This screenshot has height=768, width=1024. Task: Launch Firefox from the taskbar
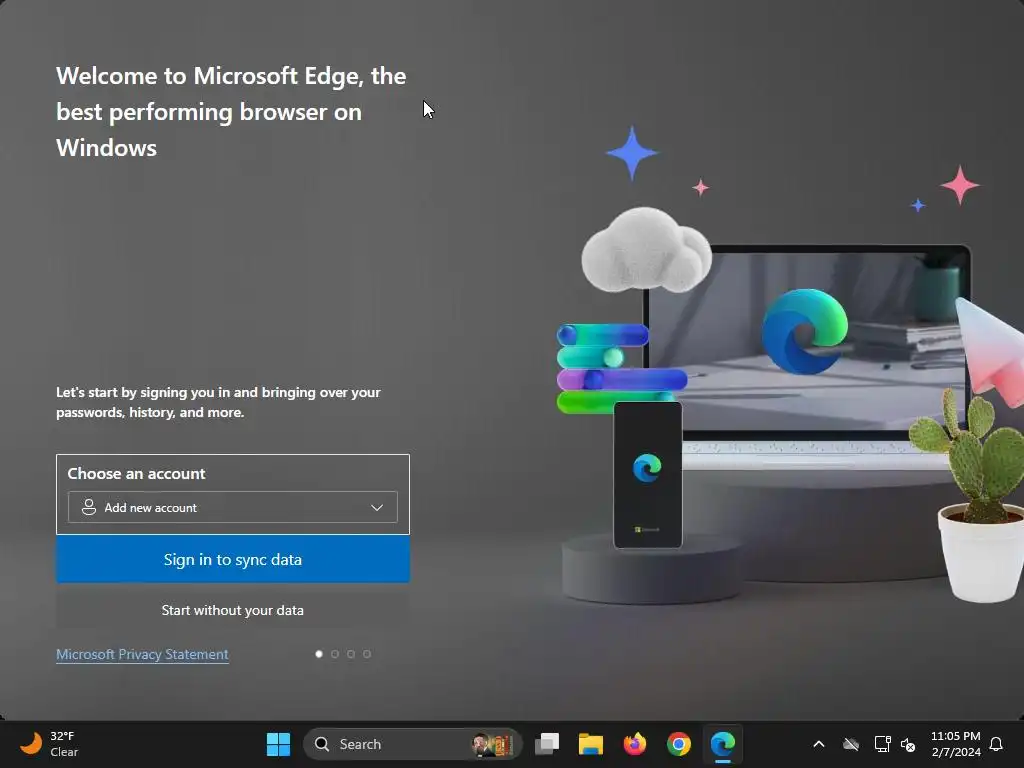pos(634,744)
